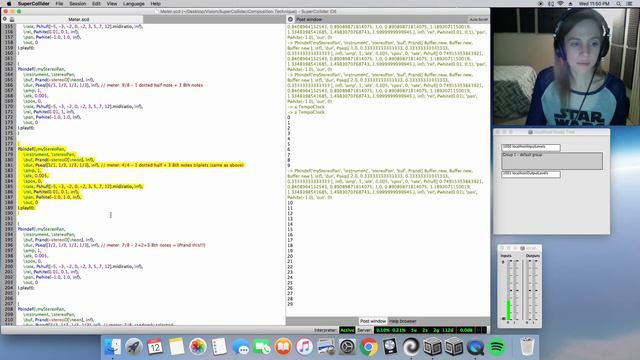Open Spotify from dock

coord(497,347)
